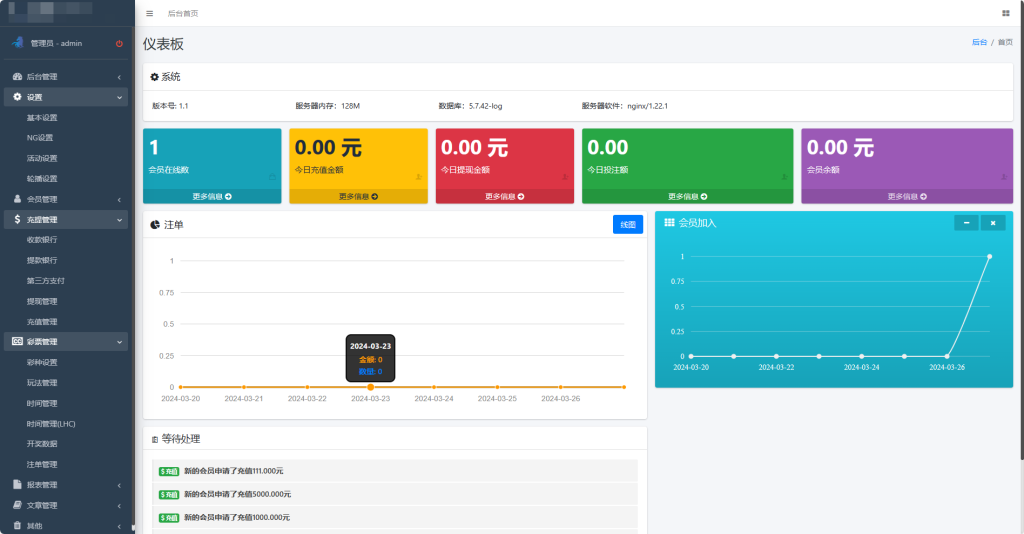Click the grid icon in top-right corner
The height and width of the screenshot is (534, 1024).
[x=1005, y=13]
